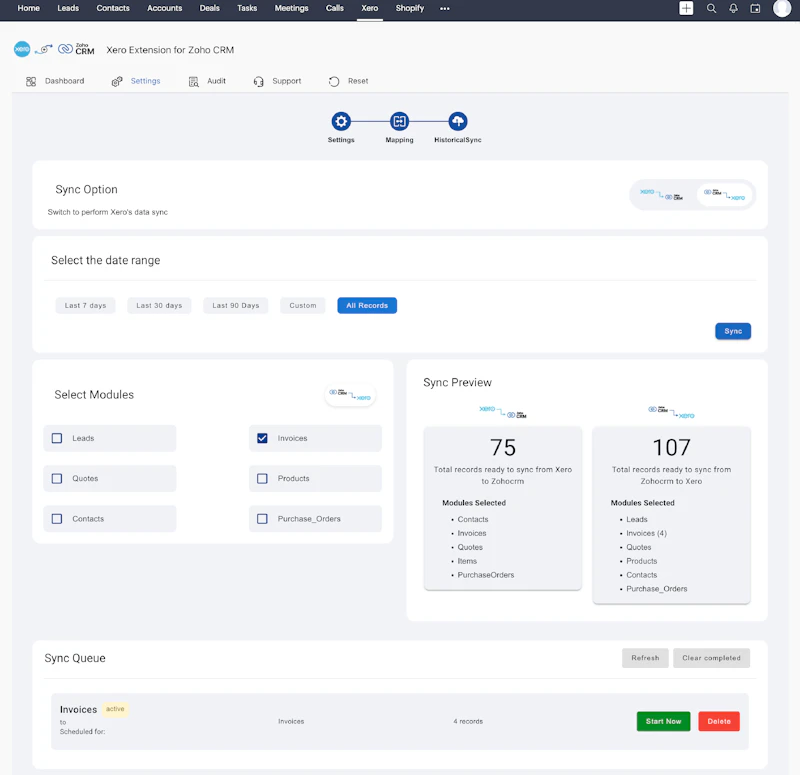The width and height of the screenshot is (800, 775).
Task: Click the Support headset icon
Action: coord(259,81)
